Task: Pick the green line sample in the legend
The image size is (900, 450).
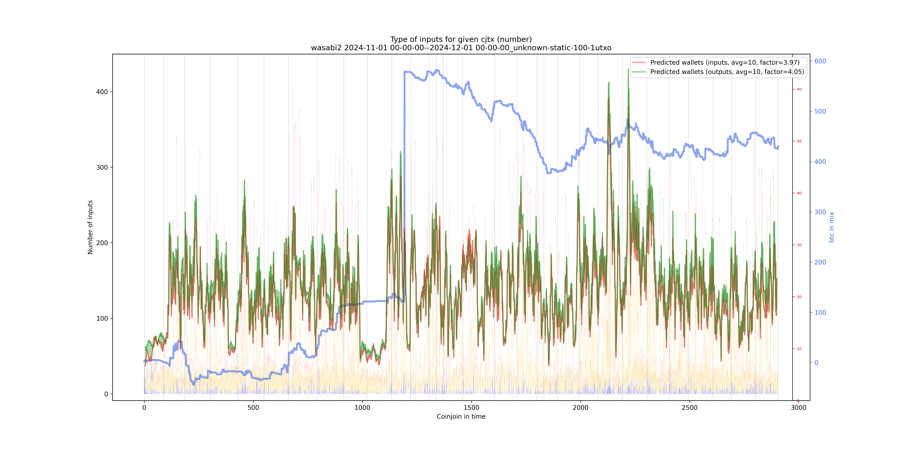Action: (639, 71)
